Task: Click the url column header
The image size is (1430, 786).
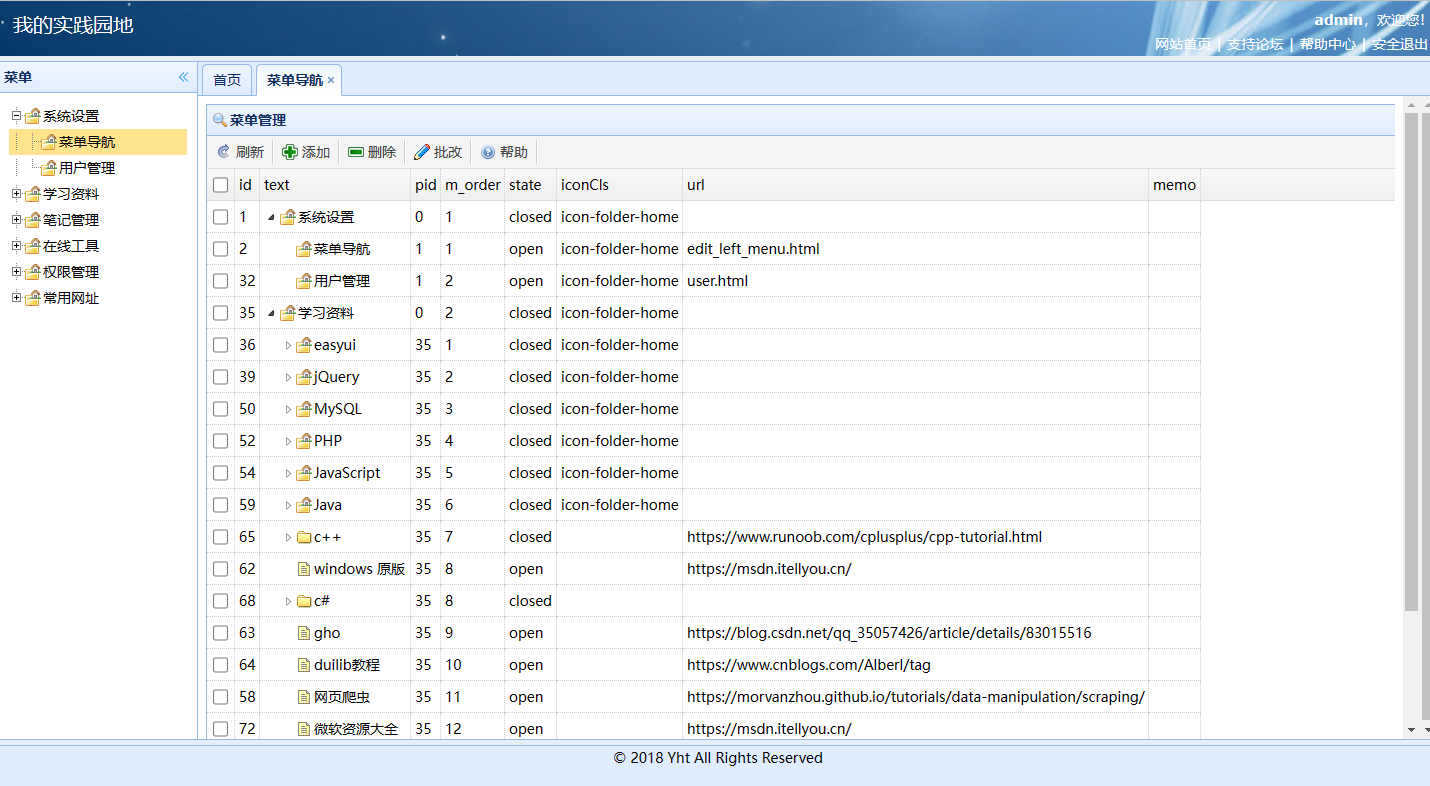Action: [915, 185]
